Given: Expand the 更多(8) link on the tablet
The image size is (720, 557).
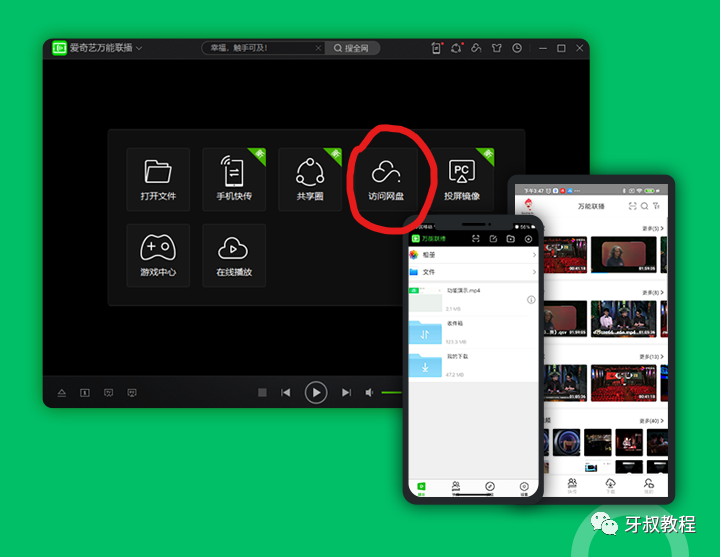Looking at the screenshot, I should (x=652, y=293).
